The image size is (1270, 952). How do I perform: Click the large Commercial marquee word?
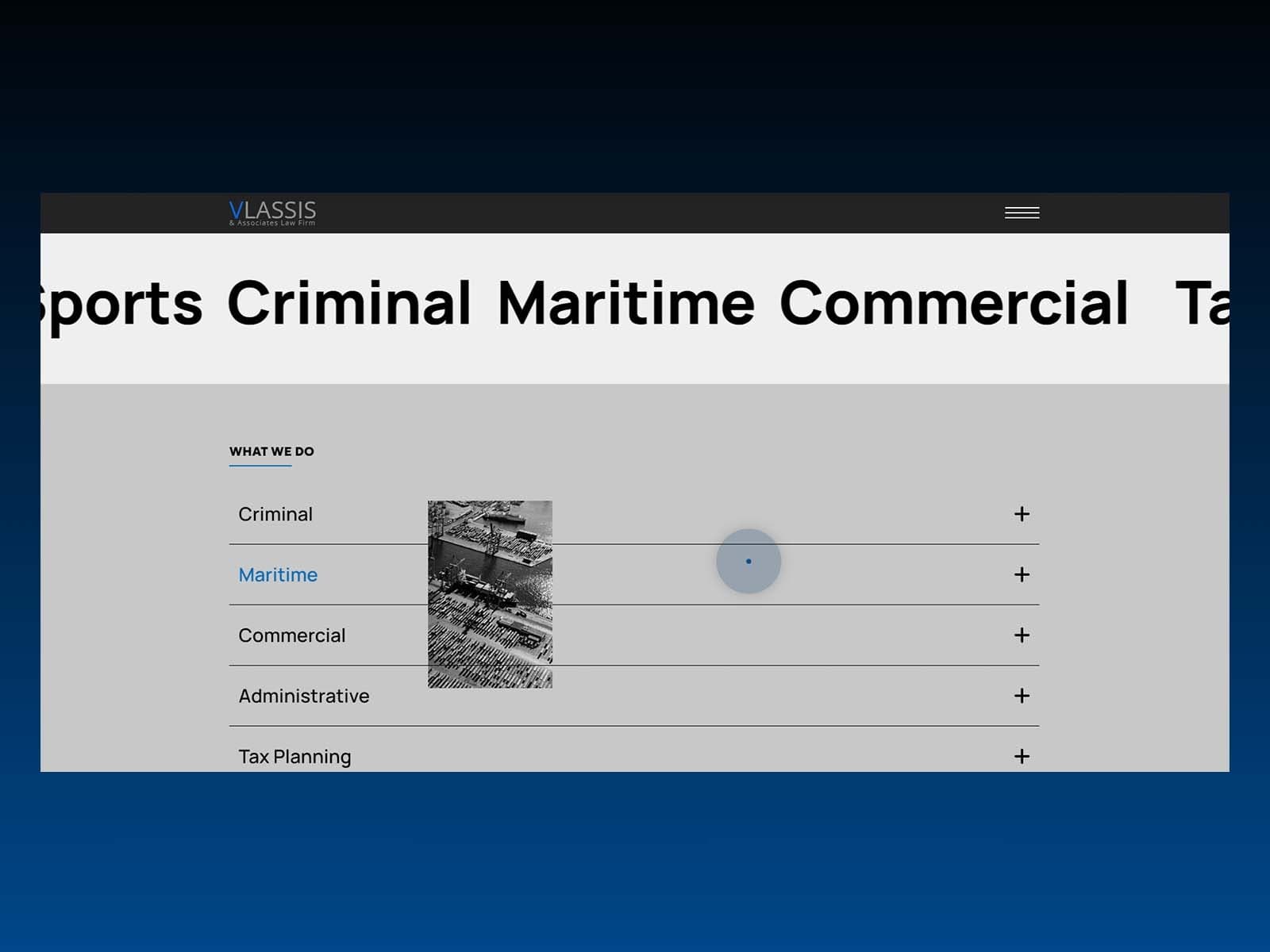coord(953,303)
